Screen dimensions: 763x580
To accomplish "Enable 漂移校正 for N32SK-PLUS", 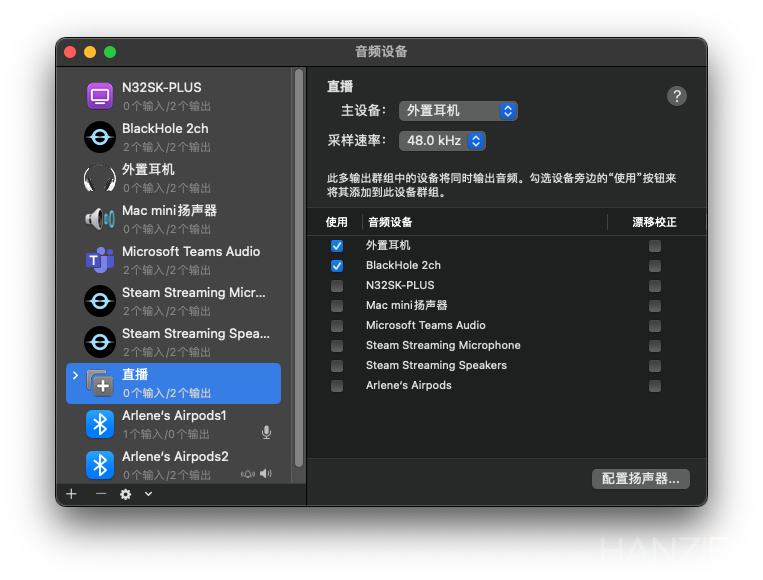I will (654, 286).
